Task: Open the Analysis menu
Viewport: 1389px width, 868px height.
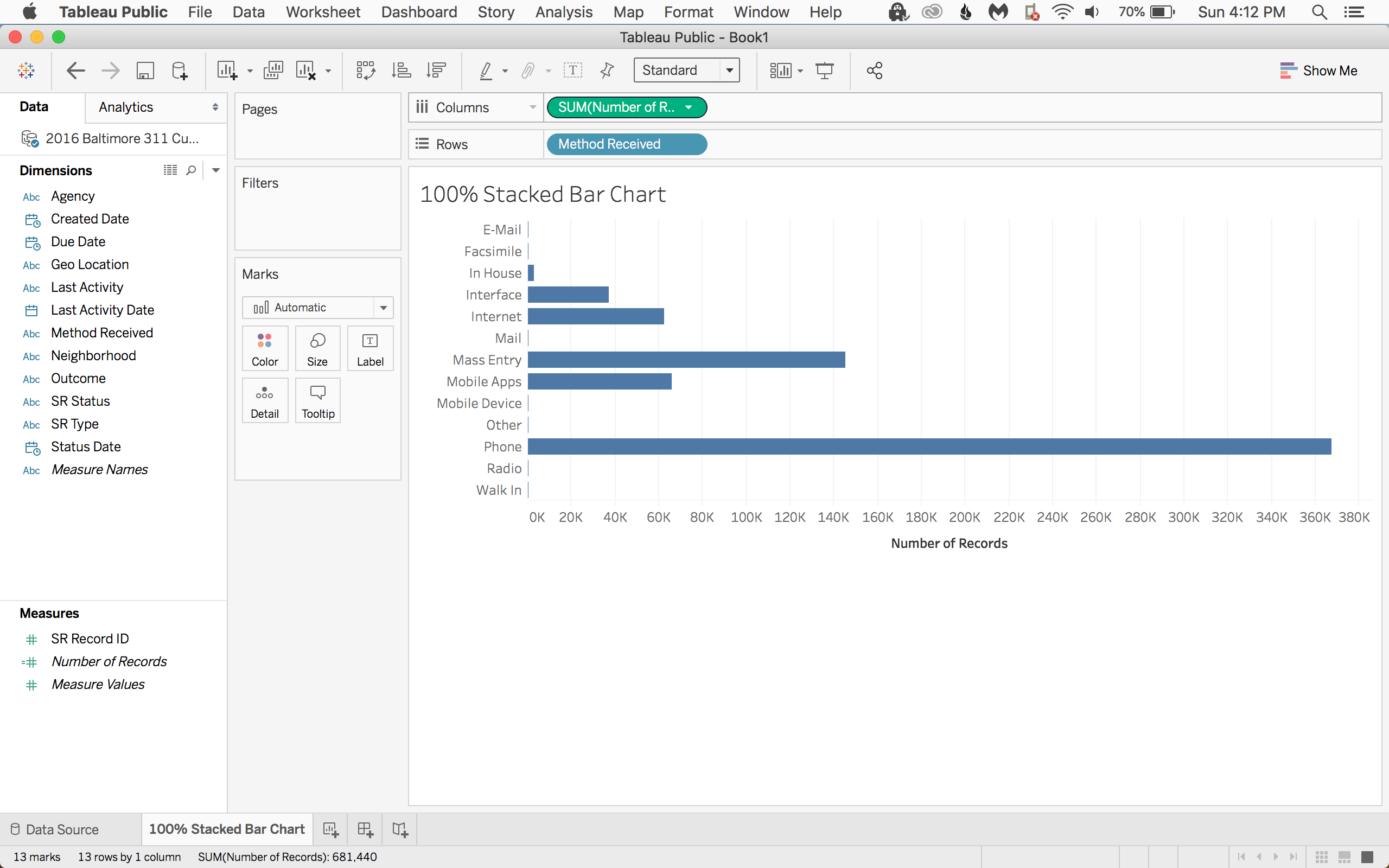Action: click(x=564, y=12)
